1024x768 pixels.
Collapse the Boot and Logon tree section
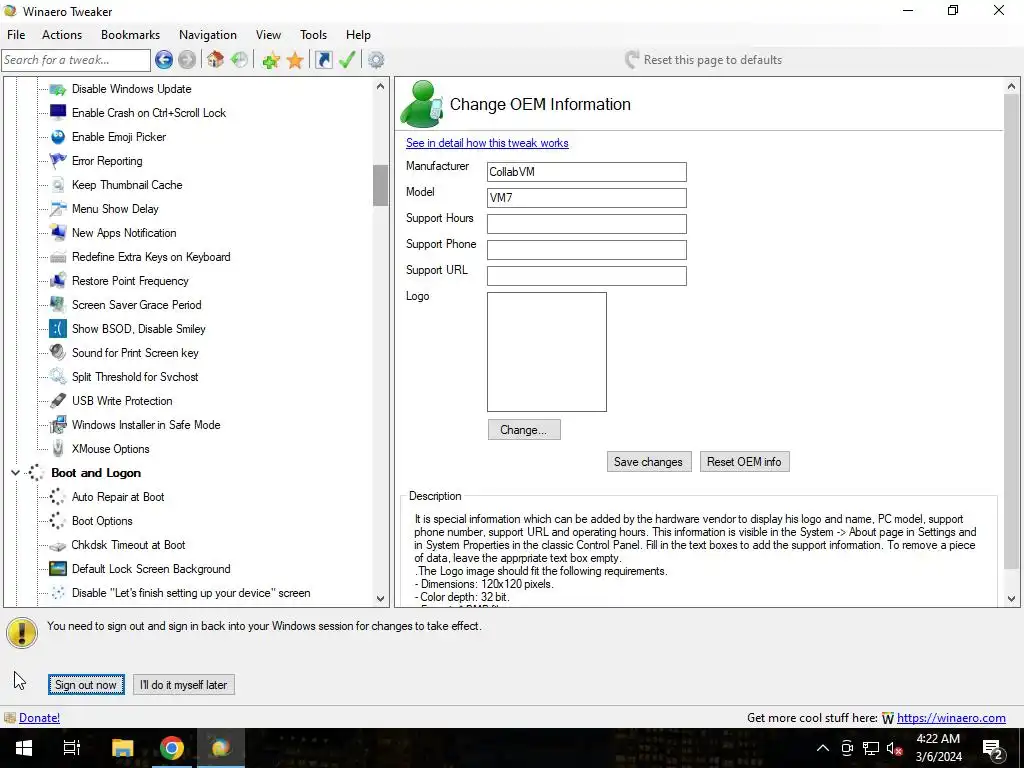15,472
